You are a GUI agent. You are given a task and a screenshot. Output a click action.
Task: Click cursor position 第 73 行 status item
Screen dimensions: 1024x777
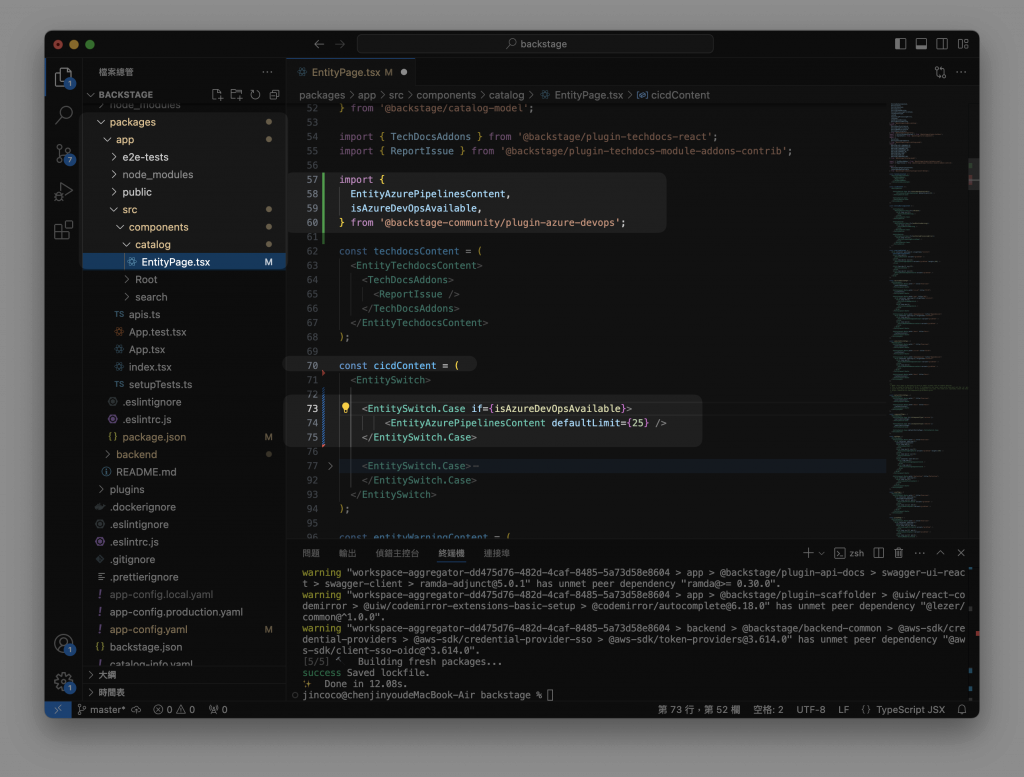pyautogui.click(x=699, y=710)
